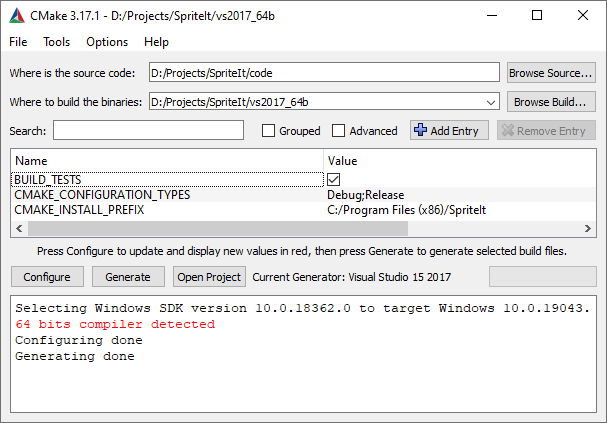Open the File menu
The width and height of the screenshot is (607, 423).
[18, 42]
